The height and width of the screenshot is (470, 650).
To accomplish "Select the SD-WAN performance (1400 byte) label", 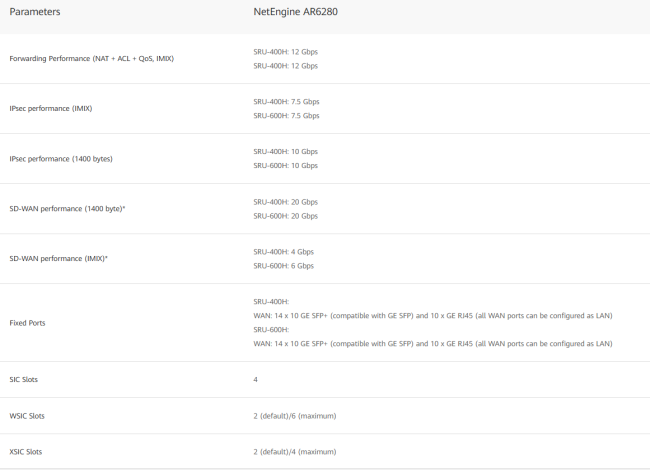I will click(x=65, y=208).
